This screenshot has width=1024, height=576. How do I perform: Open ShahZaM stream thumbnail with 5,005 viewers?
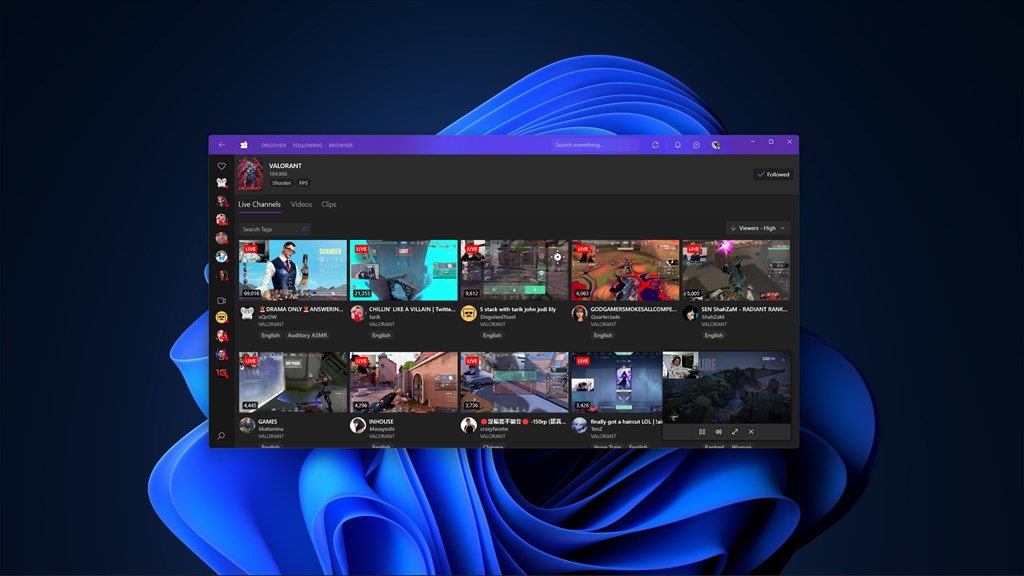(x=736, y=270)
